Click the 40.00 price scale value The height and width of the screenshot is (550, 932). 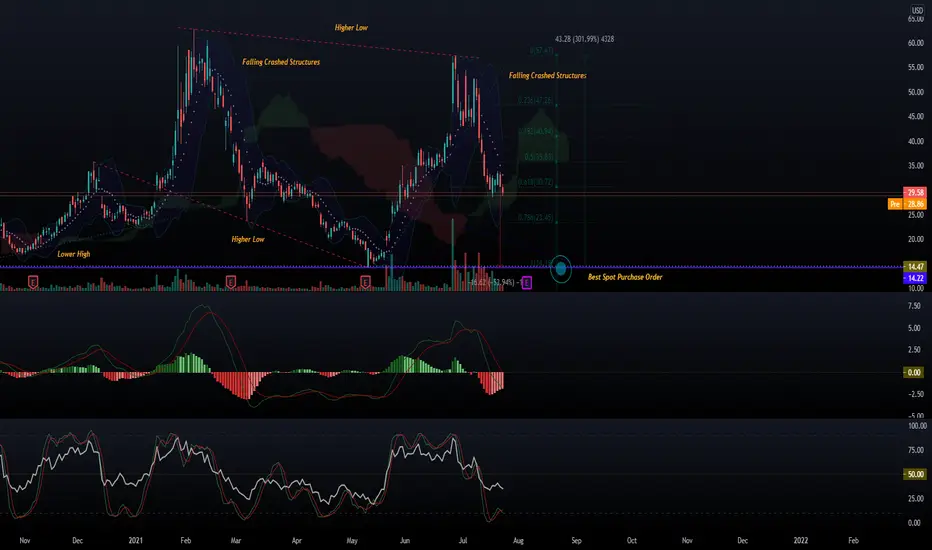pyautogui.click(x=915, y=142)
